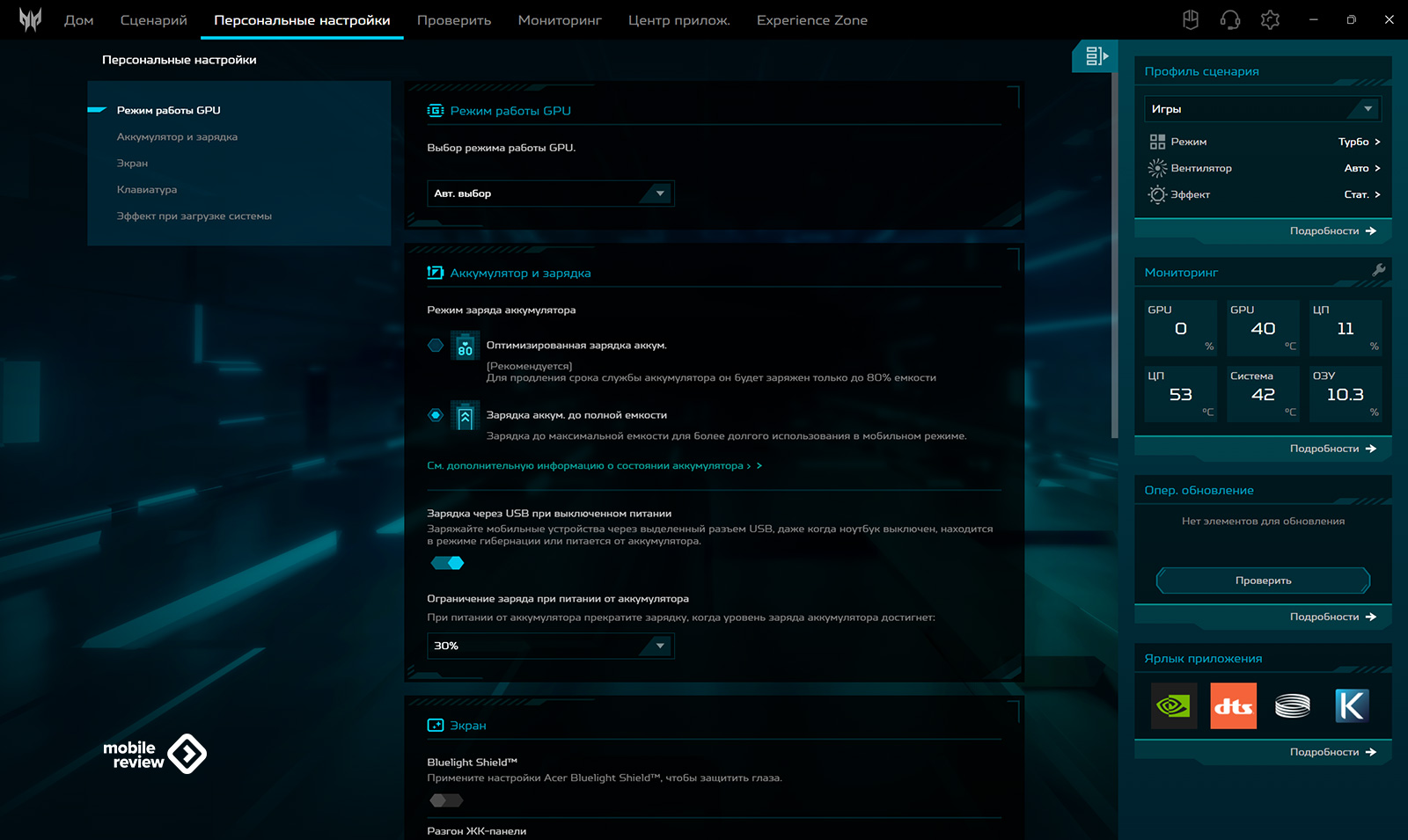Select optimized battery charging radio option
The height and width of the screenshot is (840, 1408).
click(436, 346)
